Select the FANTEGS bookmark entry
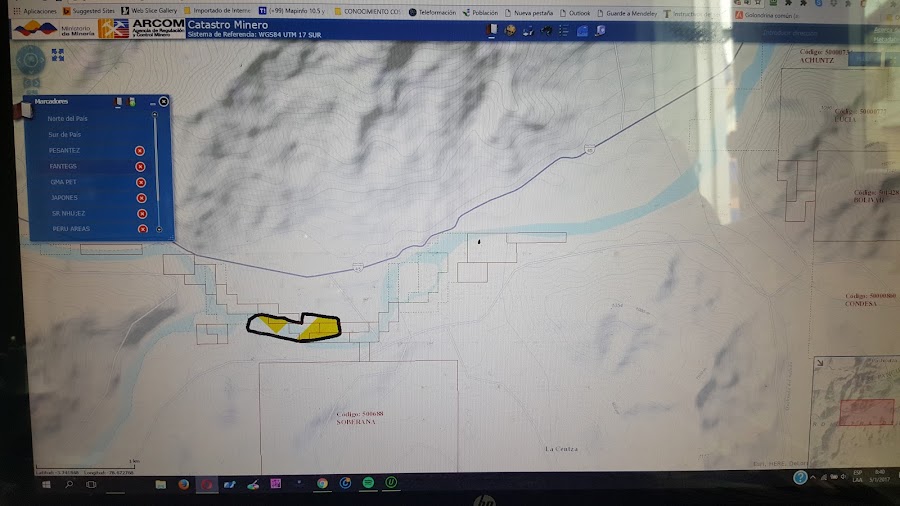This screenshot has height=506, width=900. (x=63, y=166)
